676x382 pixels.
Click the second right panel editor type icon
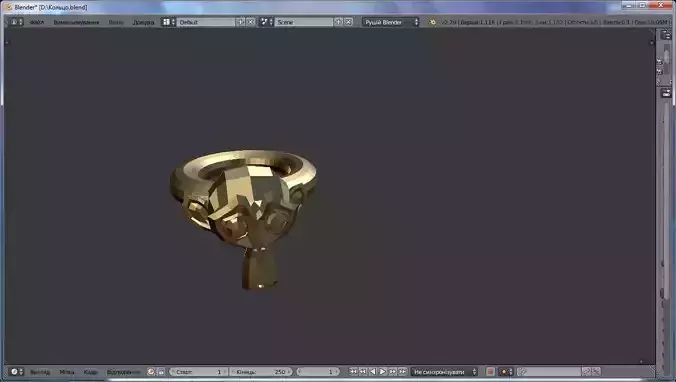(667, 93)
